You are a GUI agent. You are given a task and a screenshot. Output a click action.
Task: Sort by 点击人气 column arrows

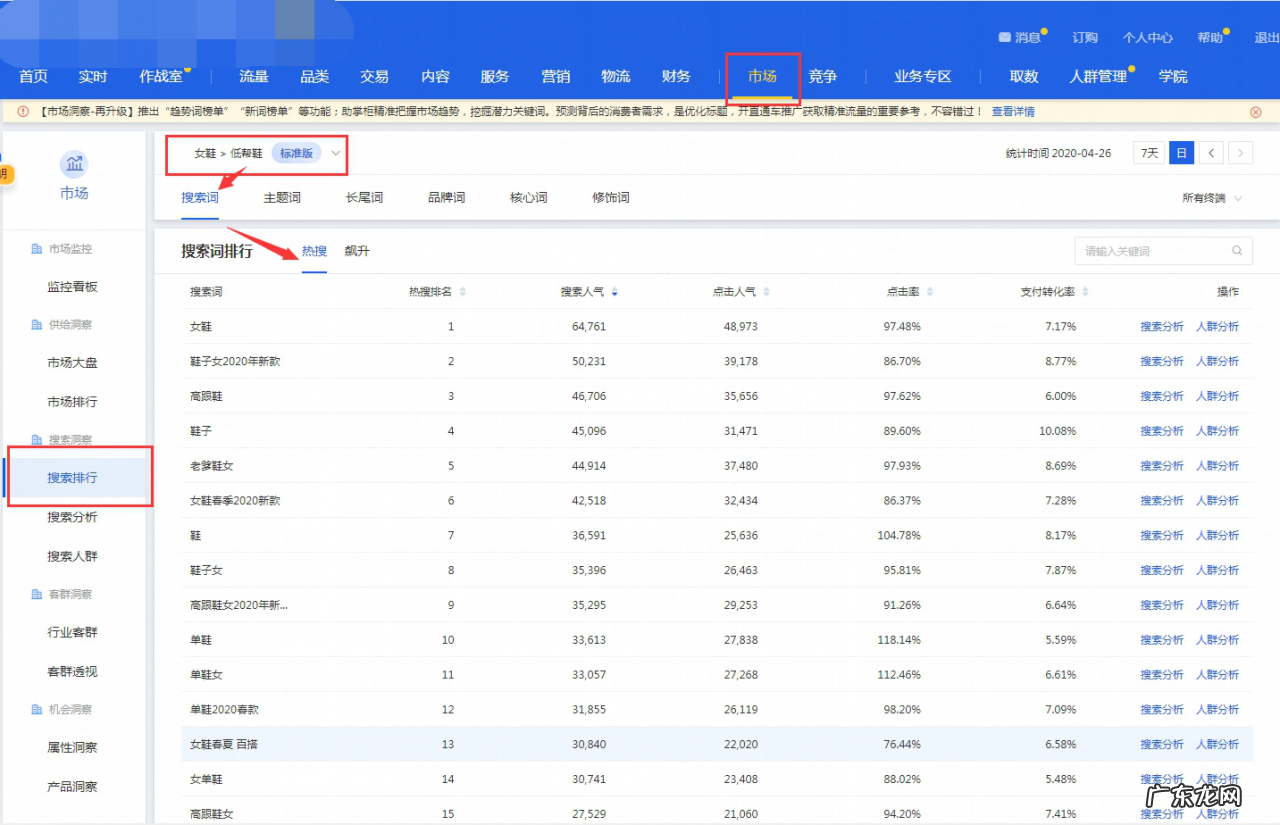(766, 292)
